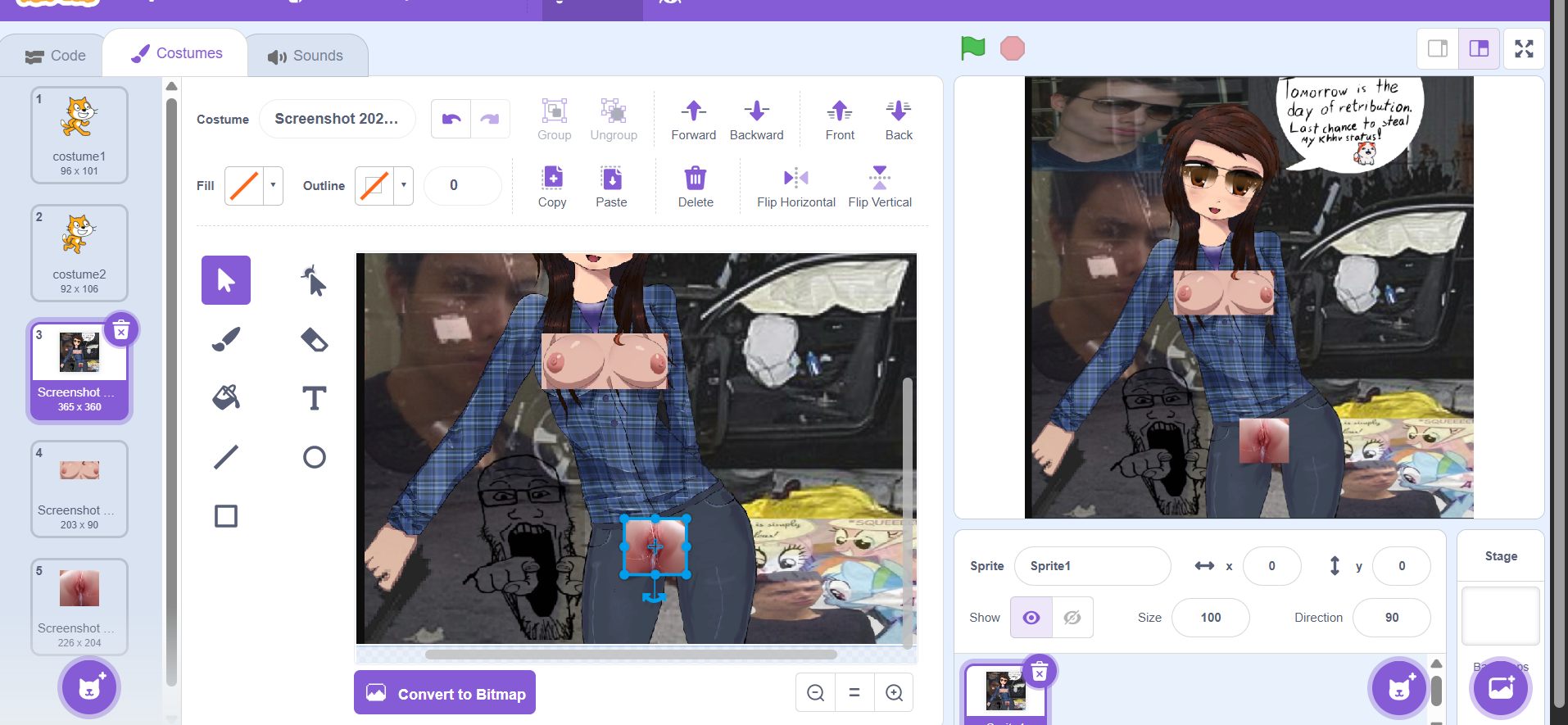Switch to the Sounds tab
Image resolution: width=1568 pixels, height=725 pixels.
click(x=306, y=56)
